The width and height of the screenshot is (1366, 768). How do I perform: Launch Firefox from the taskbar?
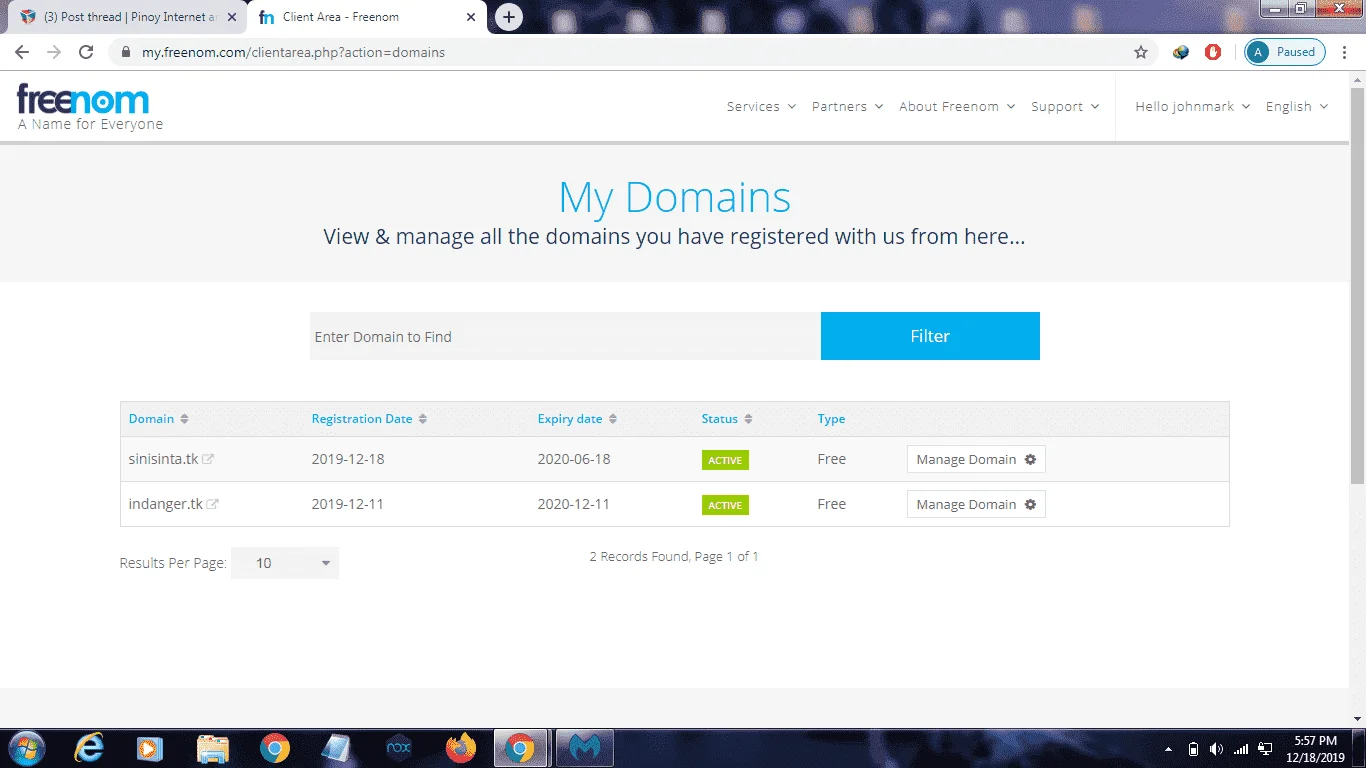pyautogui.click(x=461, y=748)
